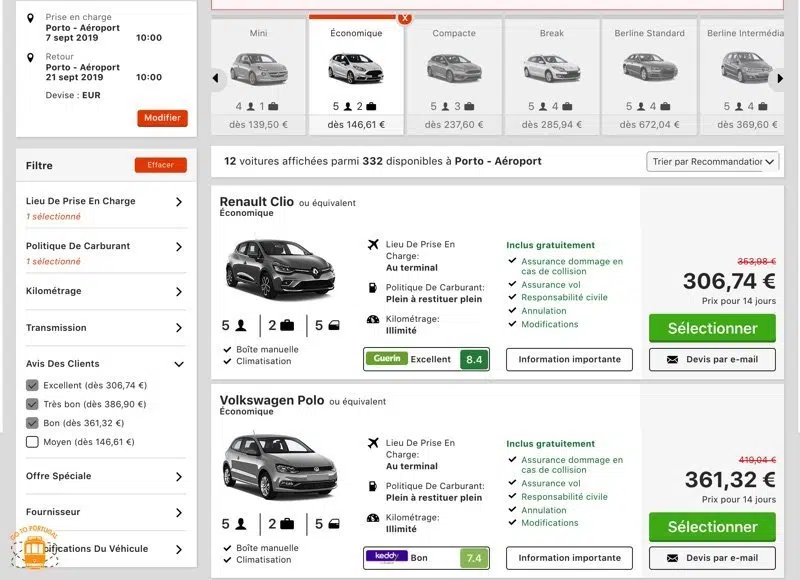Click the fuel pump icon in Volkswagen Polo card

[x=373, y=486]
